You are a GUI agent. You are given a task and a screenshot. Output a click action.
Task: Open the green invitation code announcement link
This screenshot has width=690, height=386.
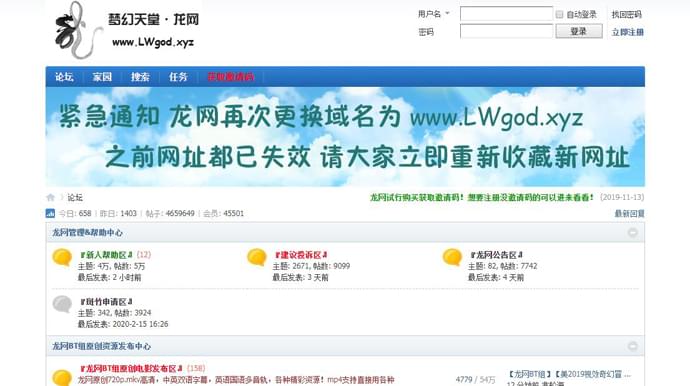pos(481,197)
